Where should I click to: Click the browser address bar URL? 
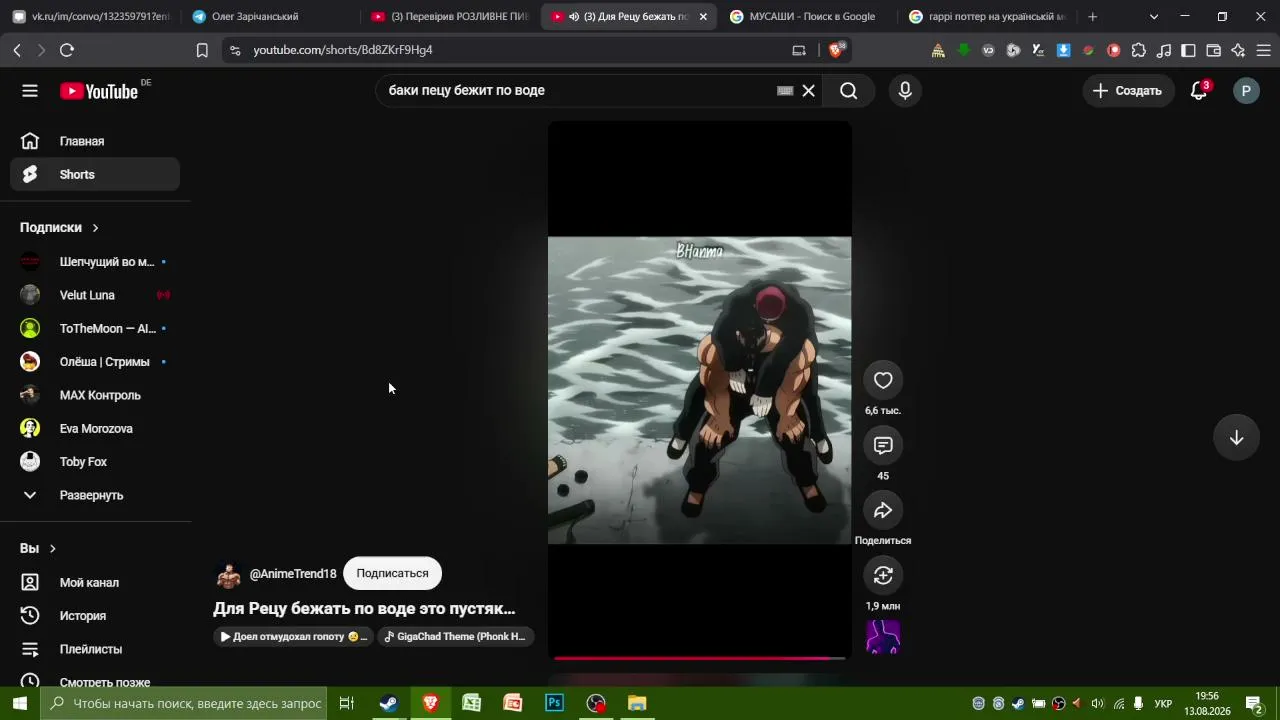[x=343, y=50]
